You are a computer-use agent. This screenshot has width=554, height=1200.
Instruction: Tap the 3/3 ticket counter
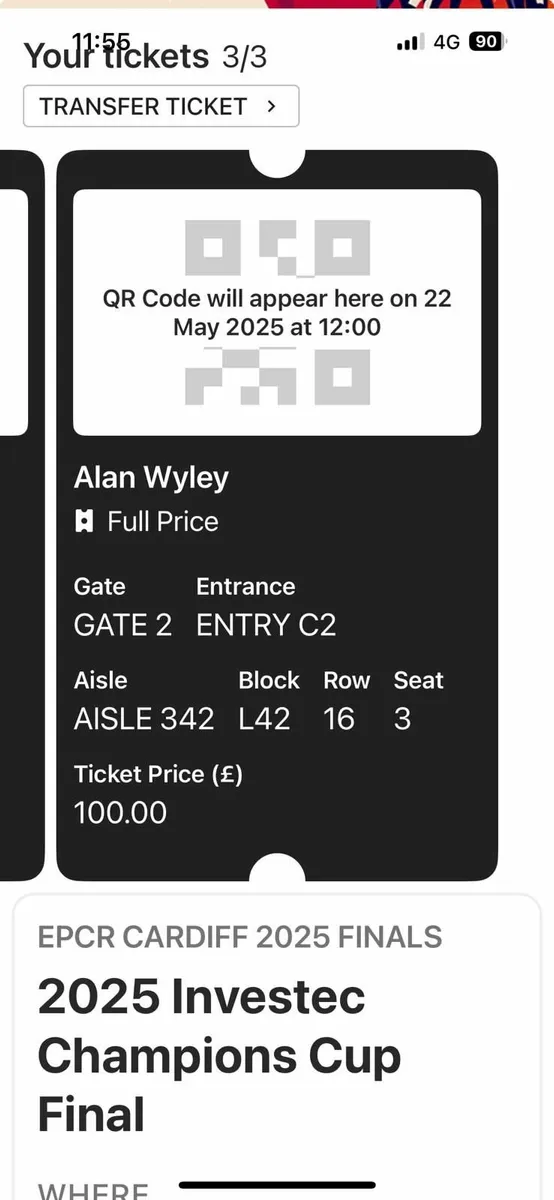[245, 57]
